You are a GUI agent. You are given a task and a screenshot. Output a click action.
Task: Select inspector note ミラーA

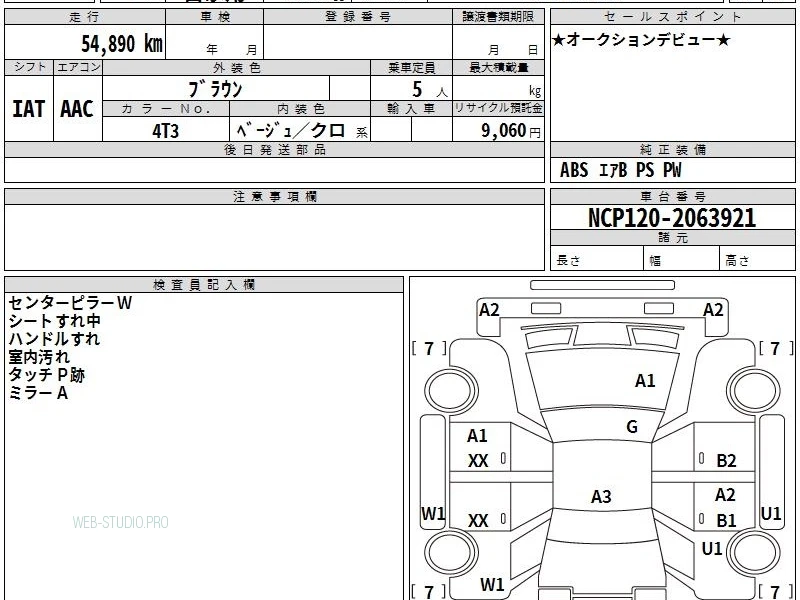tap(38, 393)
